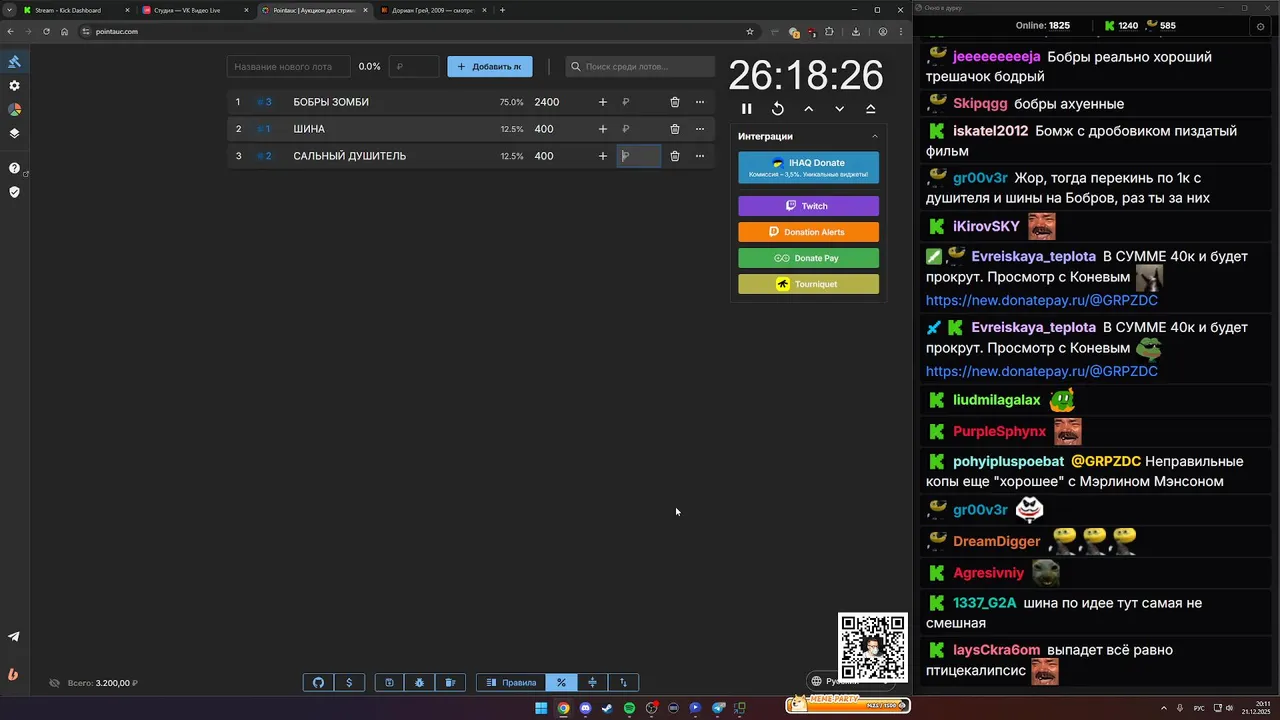Image resolution: width=1280 pixels, height=720 pixels.
Task: Focus the new lot amount field
Action: 414,67
